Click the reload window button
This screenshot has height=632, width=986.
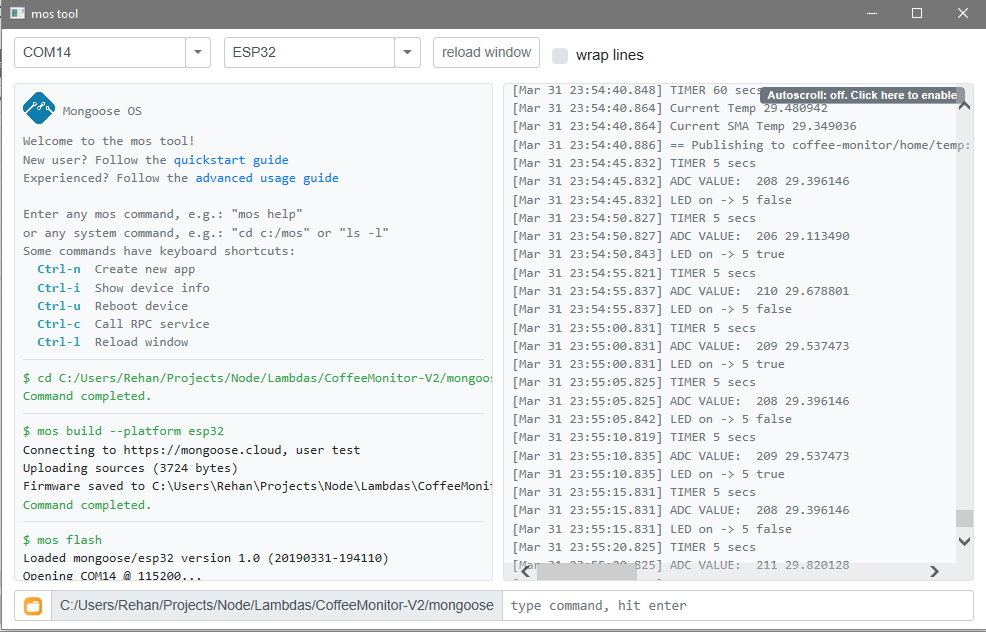486,52
